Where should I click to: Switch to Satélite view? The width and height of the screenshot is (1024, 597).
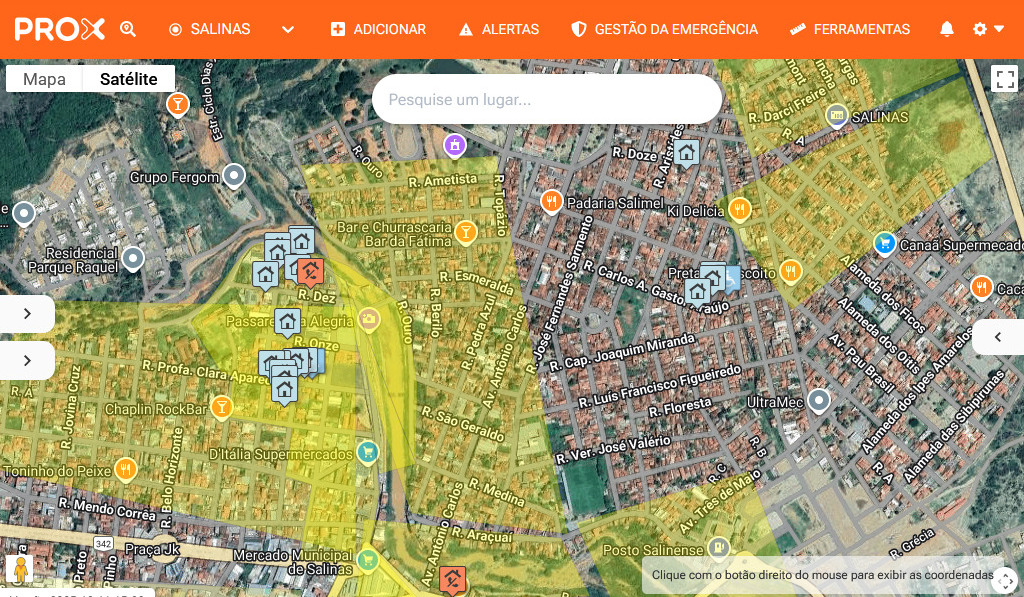tap(129, 79)
